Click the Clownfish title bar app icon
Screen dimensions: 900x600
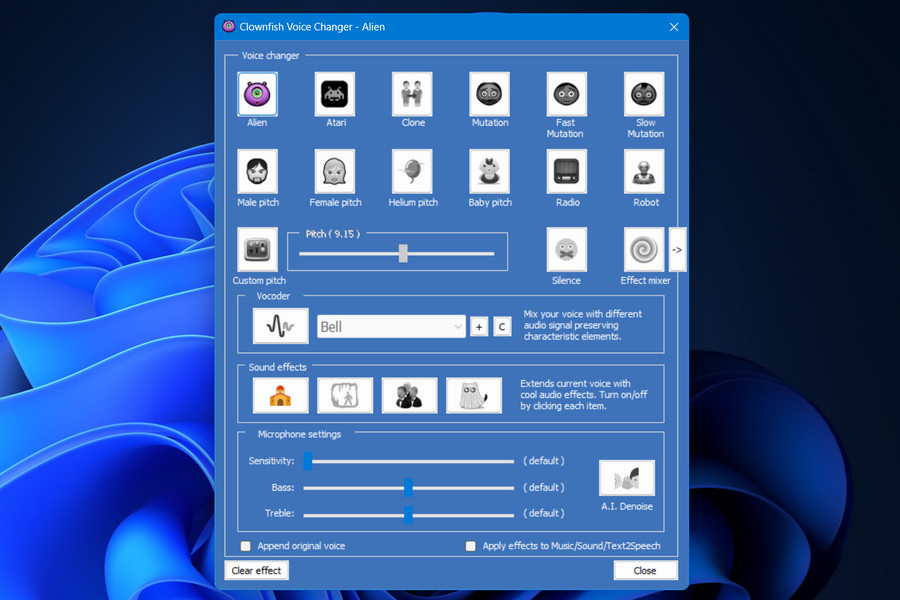[x=229, y=26]
